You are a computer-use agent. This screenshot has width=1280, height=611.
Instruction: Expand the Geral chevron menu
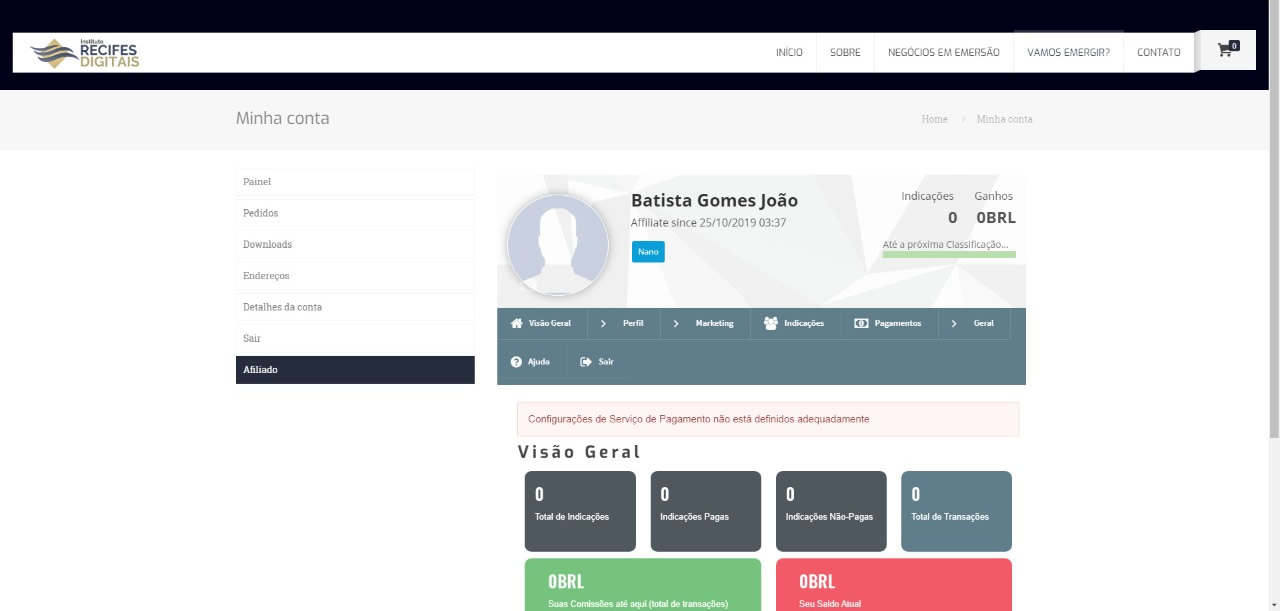point(954,324)
